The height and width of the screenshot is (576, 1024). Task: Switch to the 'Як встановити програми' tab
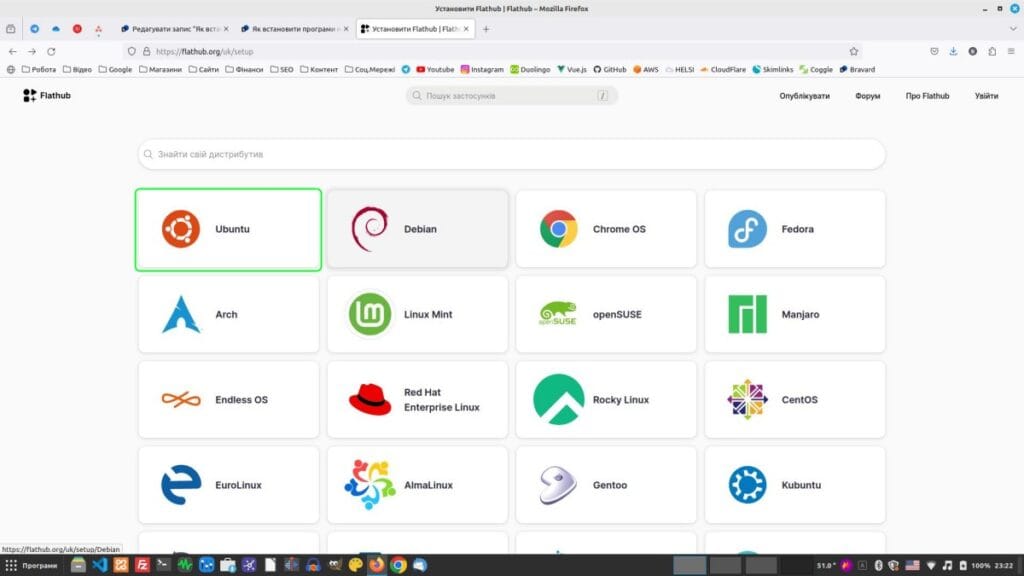coord(294,29)
